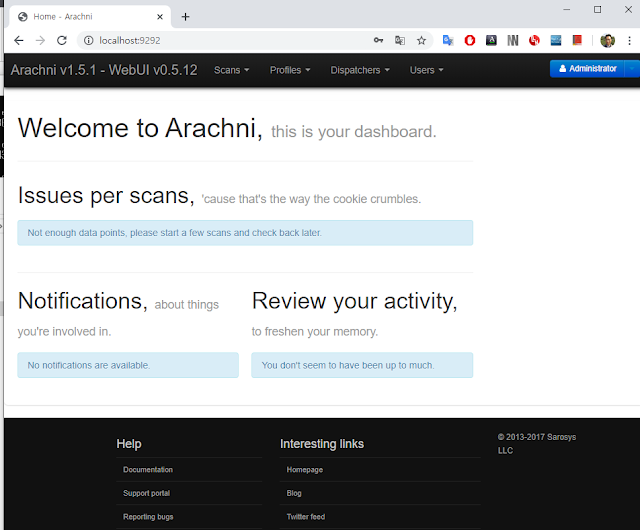This screenshot has width=640, height=530.
Task: Go back with the browser back arrow
Action: click(19, 40)
